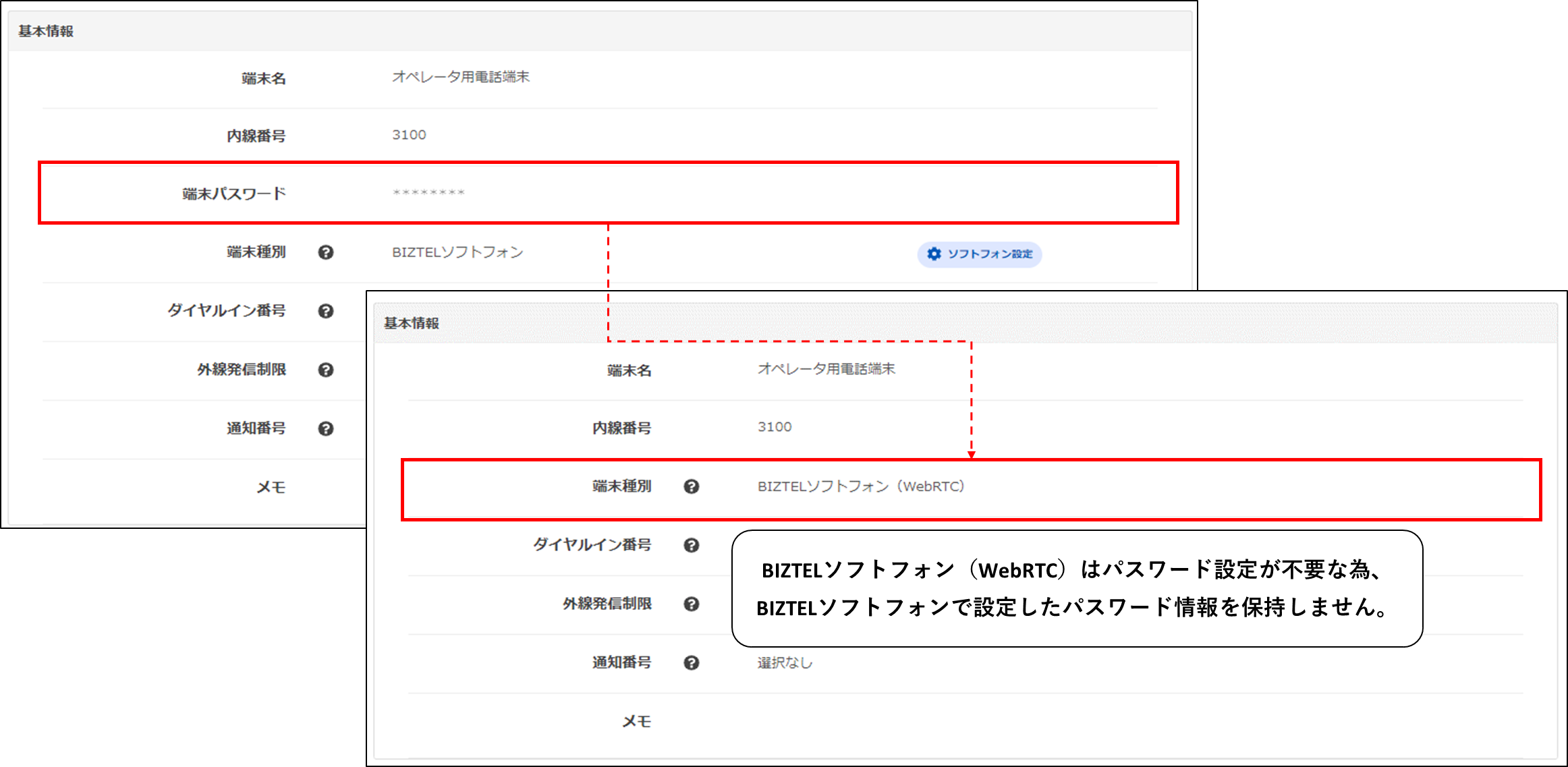
Task: Click help icon beside ダイヤルイン番号 in right panel
Action: point(691,545)
